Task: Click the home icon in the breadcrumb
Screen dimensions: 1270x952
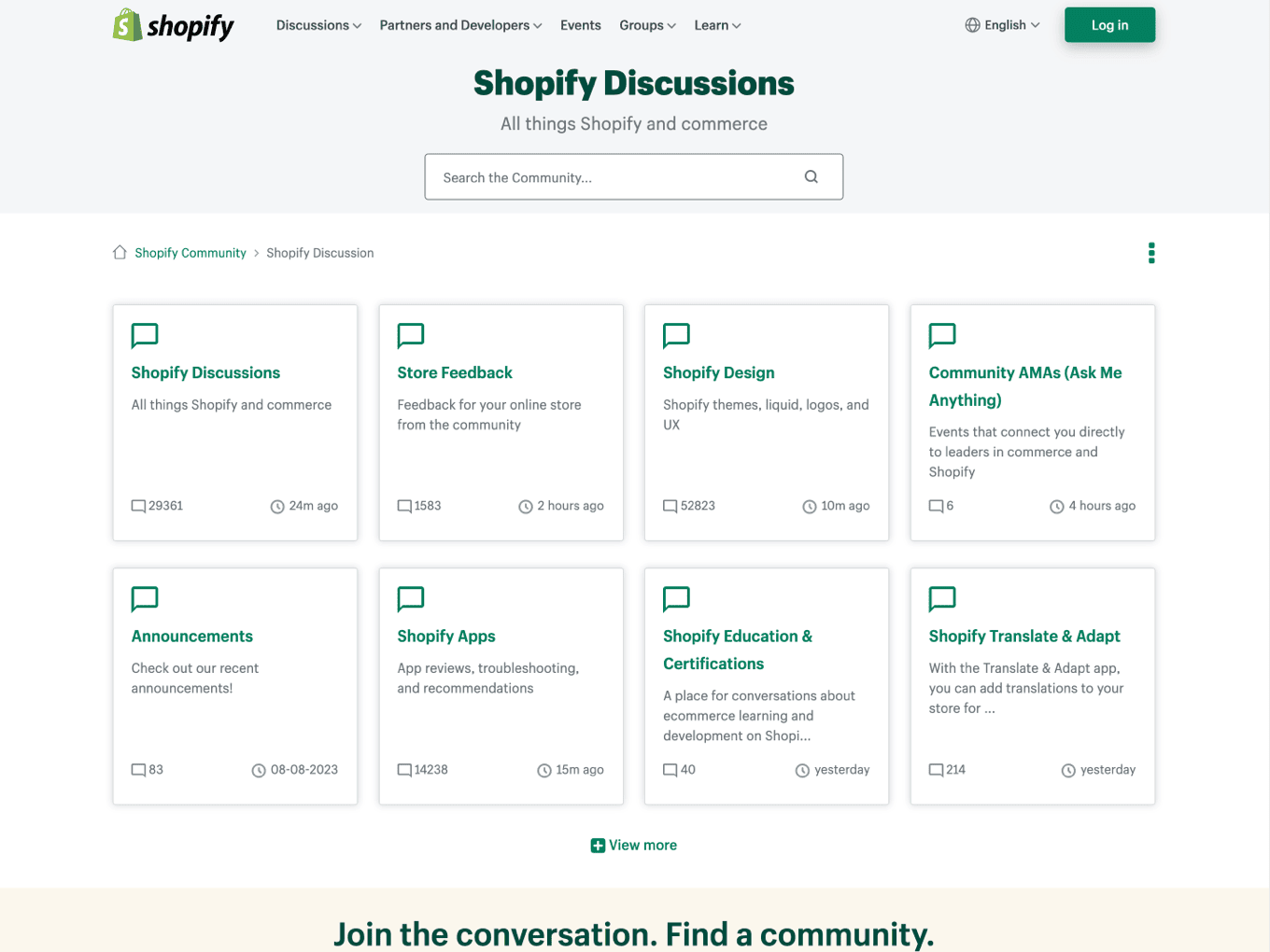Action: coord(120,251)
